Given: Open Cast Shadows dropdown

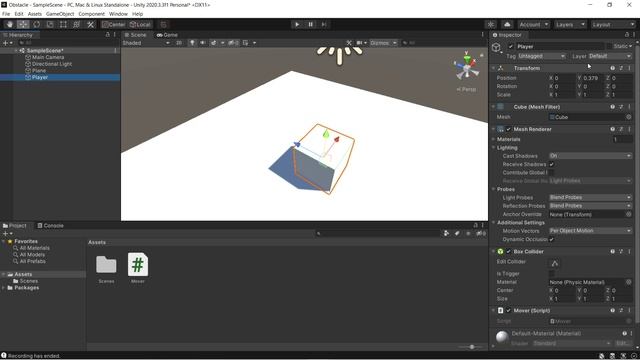Looking at the screenshot, I should [x=590, y=156].
